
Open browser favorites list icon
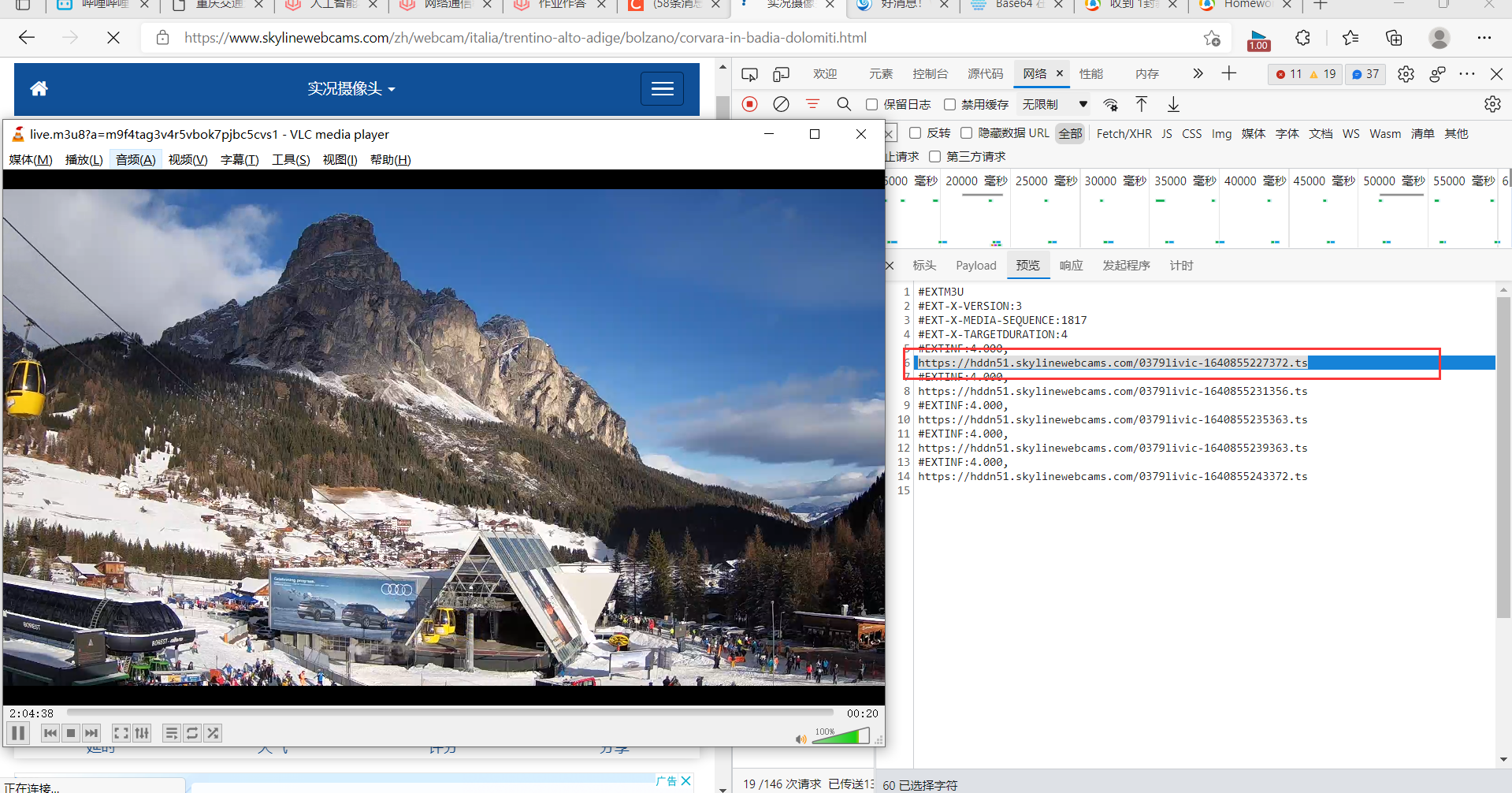point(1350,38)
